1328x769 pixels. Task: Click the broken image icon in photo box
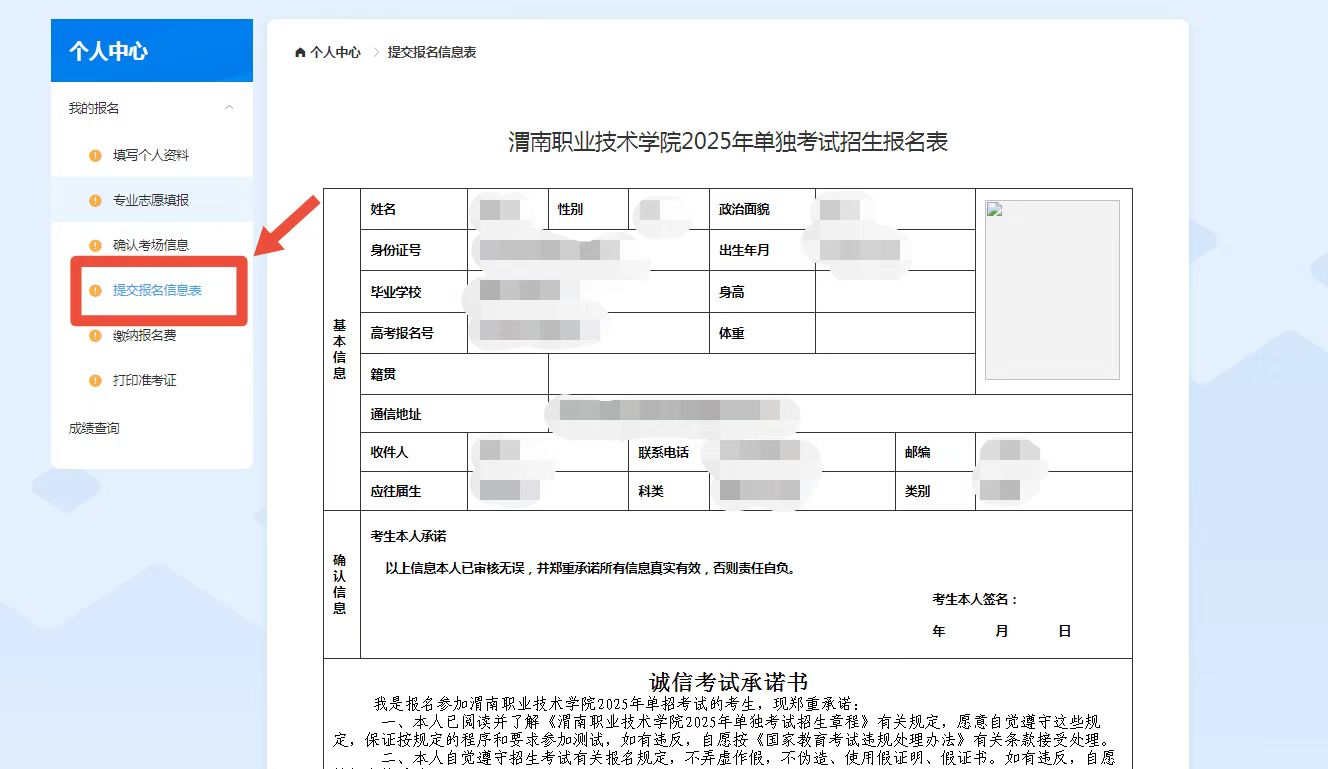pyautogui.click(x=994, y=209)
